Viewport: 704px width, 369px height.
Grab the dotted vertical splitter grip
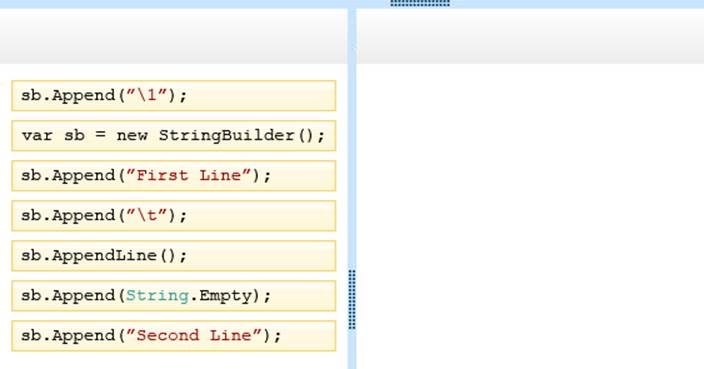coord(352,299)
